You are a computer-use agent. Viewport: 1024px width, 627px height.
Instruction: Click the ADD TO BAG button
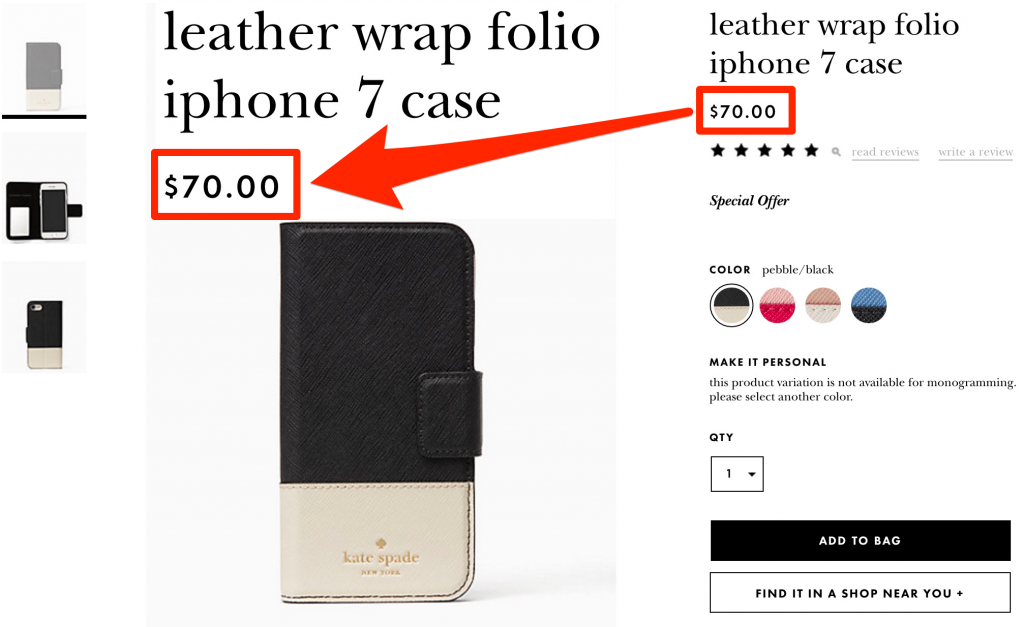click(x=860, y=540)
